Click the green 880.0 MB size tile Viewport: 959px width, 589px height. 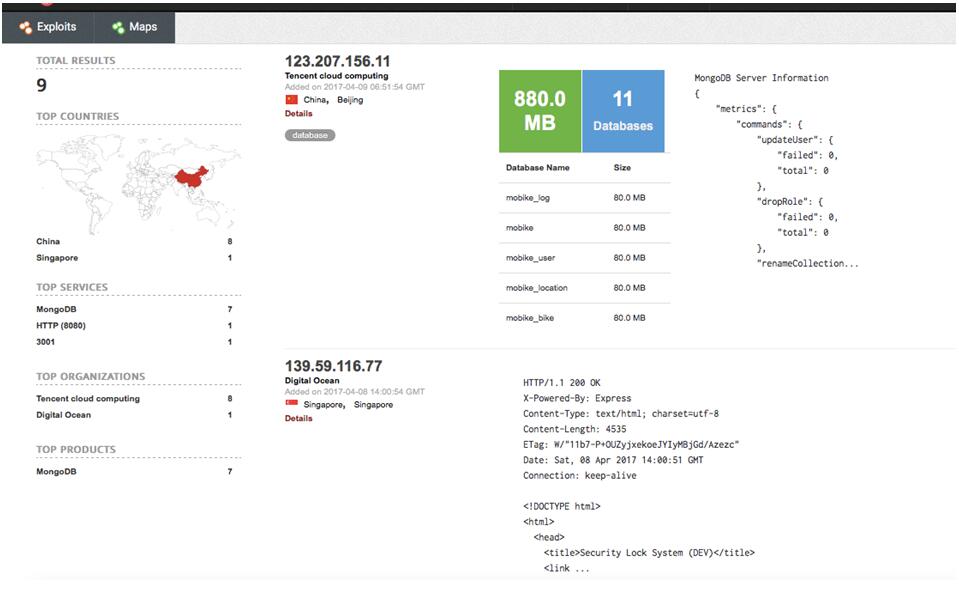[x=540, y=111]
